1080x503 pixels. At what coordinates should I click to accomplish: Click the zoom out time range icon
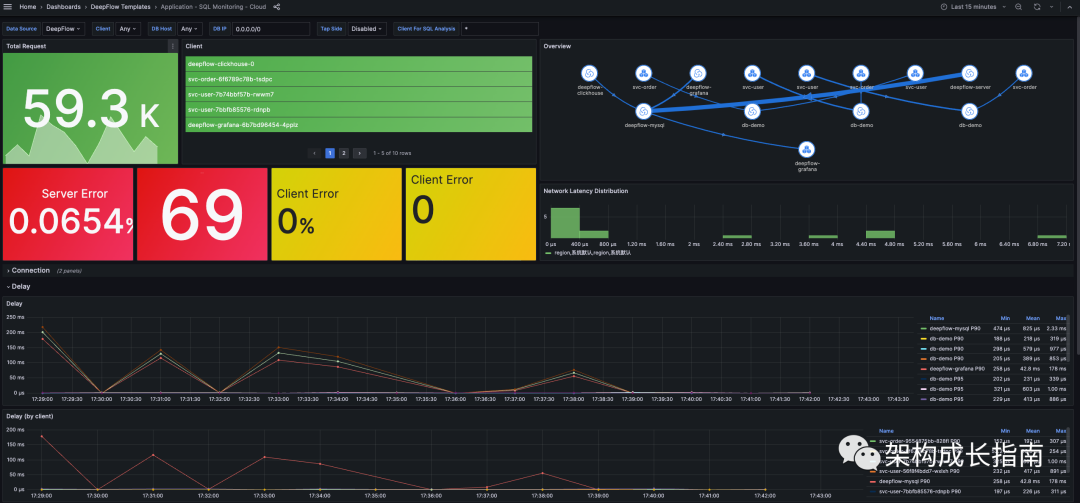tap(1018, 6)
